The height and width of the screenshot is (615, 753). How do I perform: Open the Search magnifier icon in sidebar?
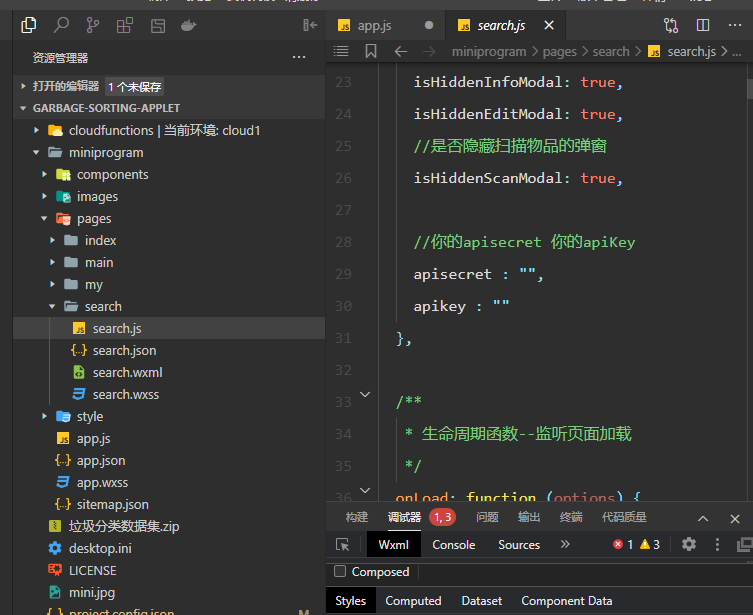tap(61, 25)
